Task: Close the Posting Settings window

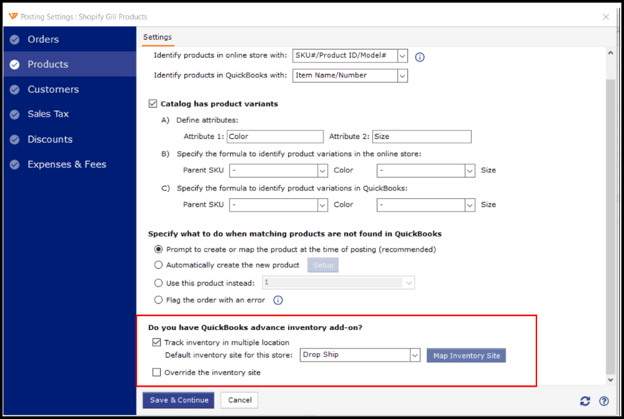Action: (606, 17)
